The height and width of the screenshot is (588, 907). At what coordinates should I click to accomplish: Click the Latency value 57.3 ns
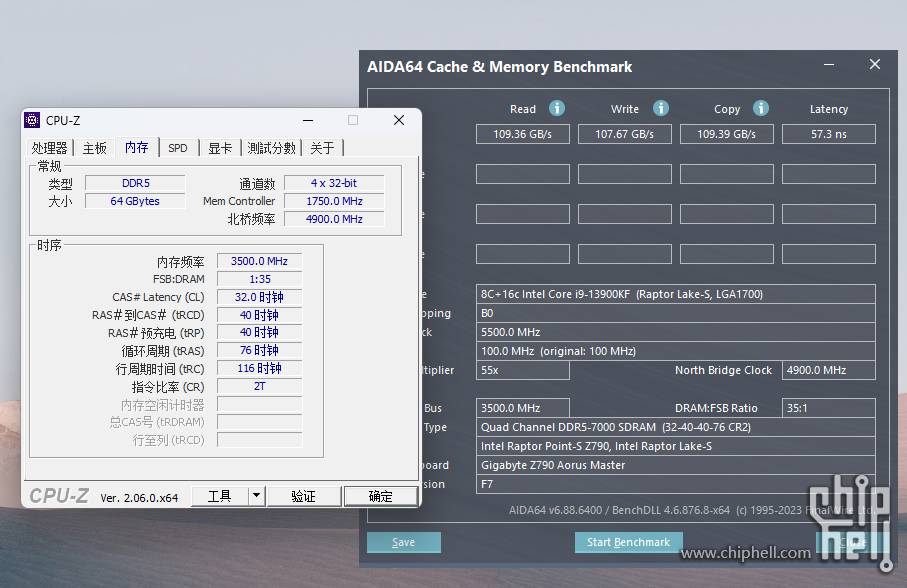pyautogui.click(x=829, y=134)
